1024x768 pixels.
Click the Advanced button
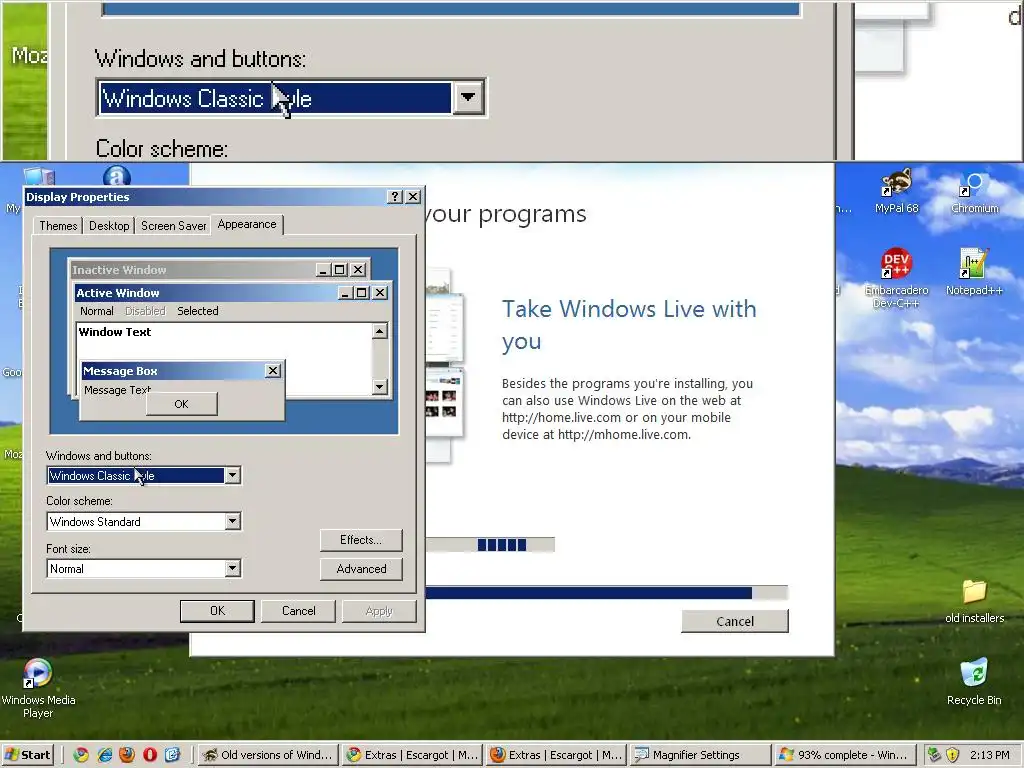pos(361,569)
